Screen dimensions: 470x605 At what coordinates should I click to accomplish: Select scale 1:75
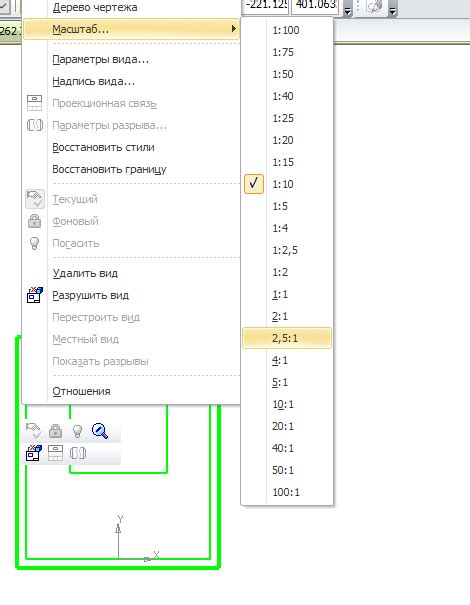287,52
